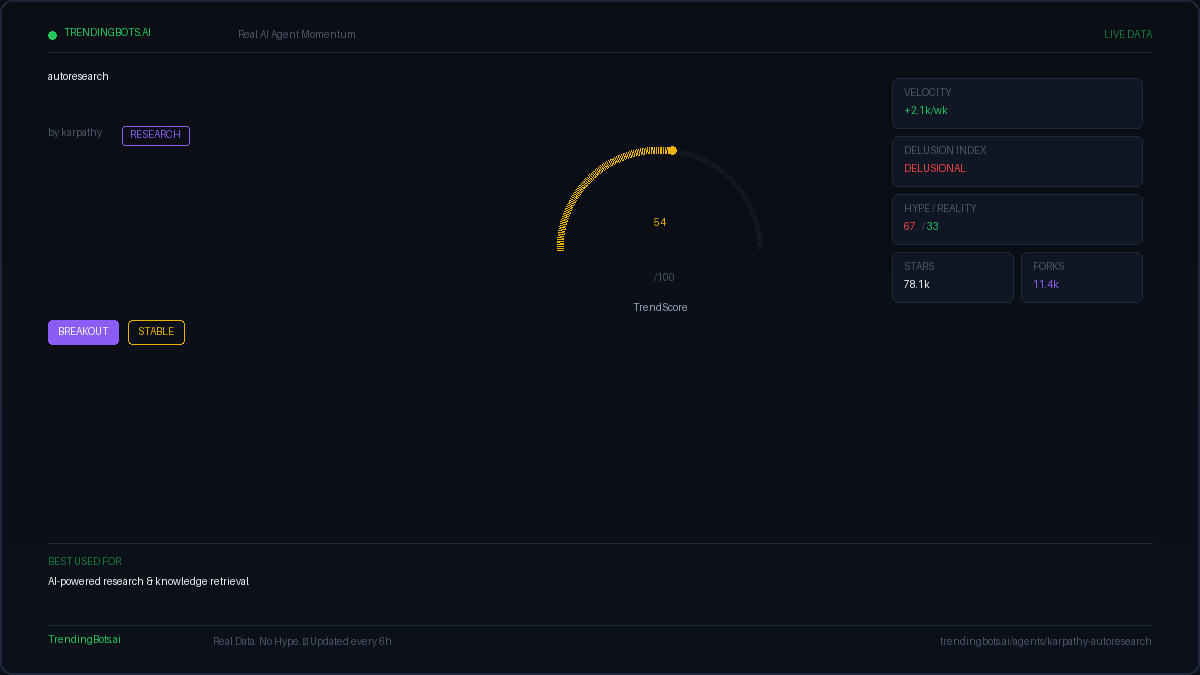Screen dimensions: 1200x675
Task: Click the 'by karpathy' author text
Action: [75, 133]
